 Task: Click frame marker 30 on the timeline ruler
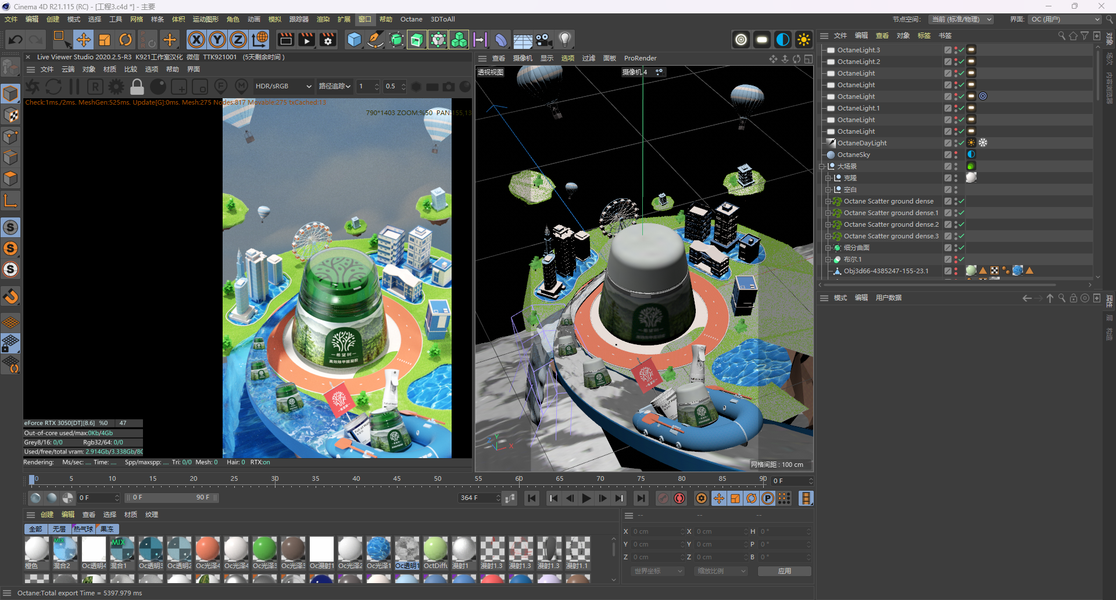pos(275,479)
